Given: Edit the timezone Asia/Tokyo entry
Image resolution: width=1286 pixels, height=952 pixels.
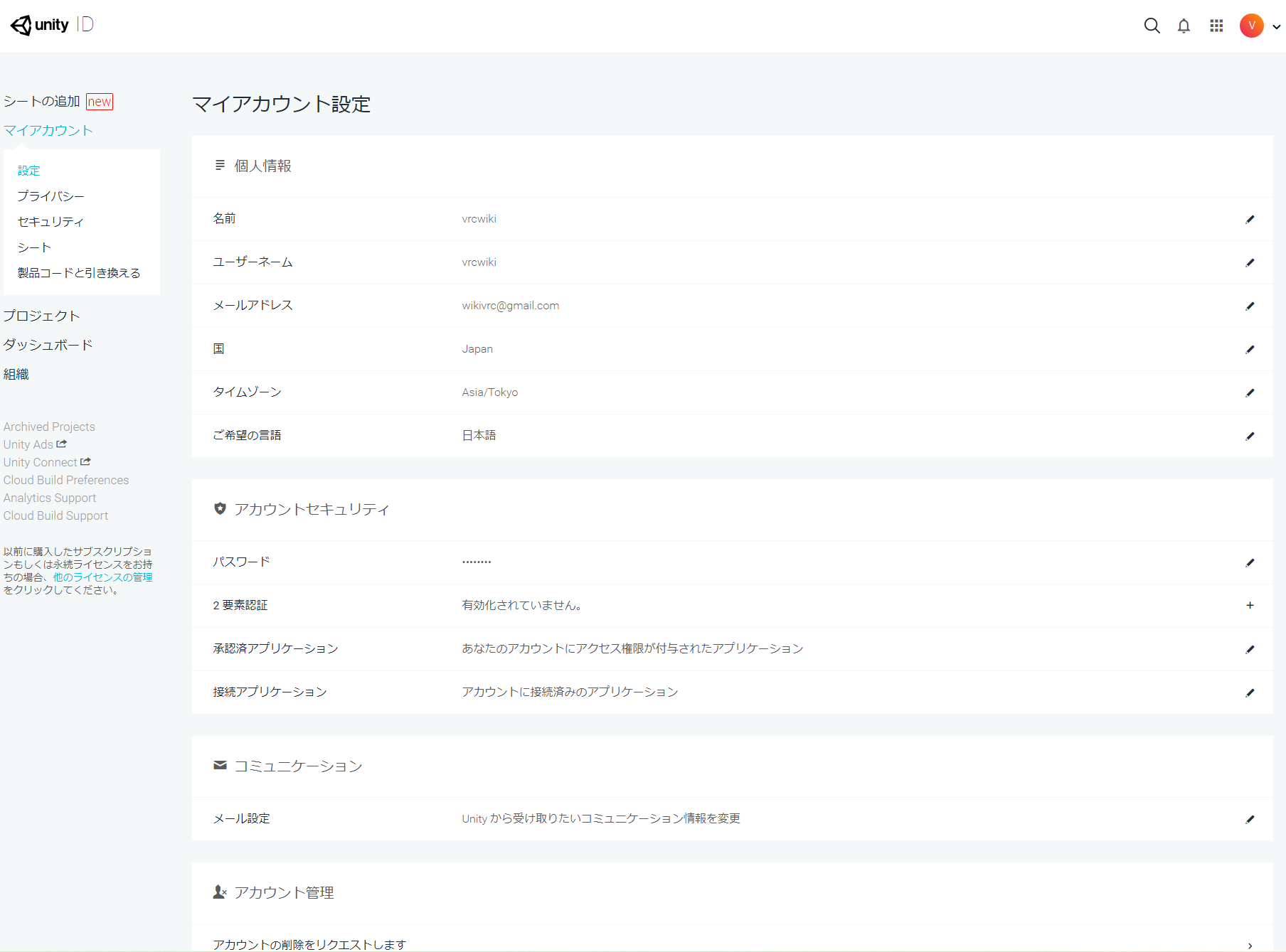Looking at the screenshot, I should (1250, 393).
